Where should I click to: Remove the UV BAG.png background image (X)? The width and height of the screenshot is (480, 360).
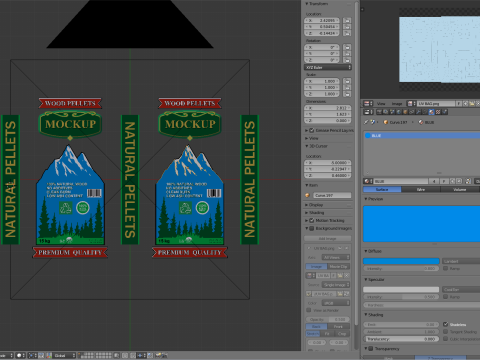tap(347, 248)
